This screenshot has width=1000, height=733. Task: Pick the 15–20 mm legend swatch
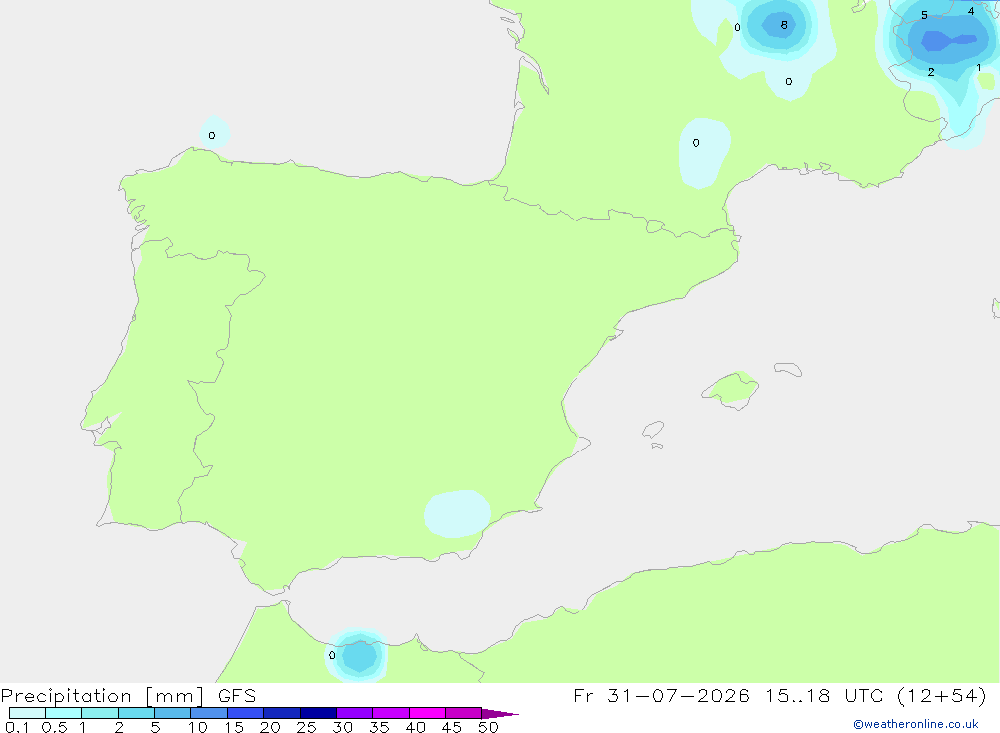coord(246,713)
